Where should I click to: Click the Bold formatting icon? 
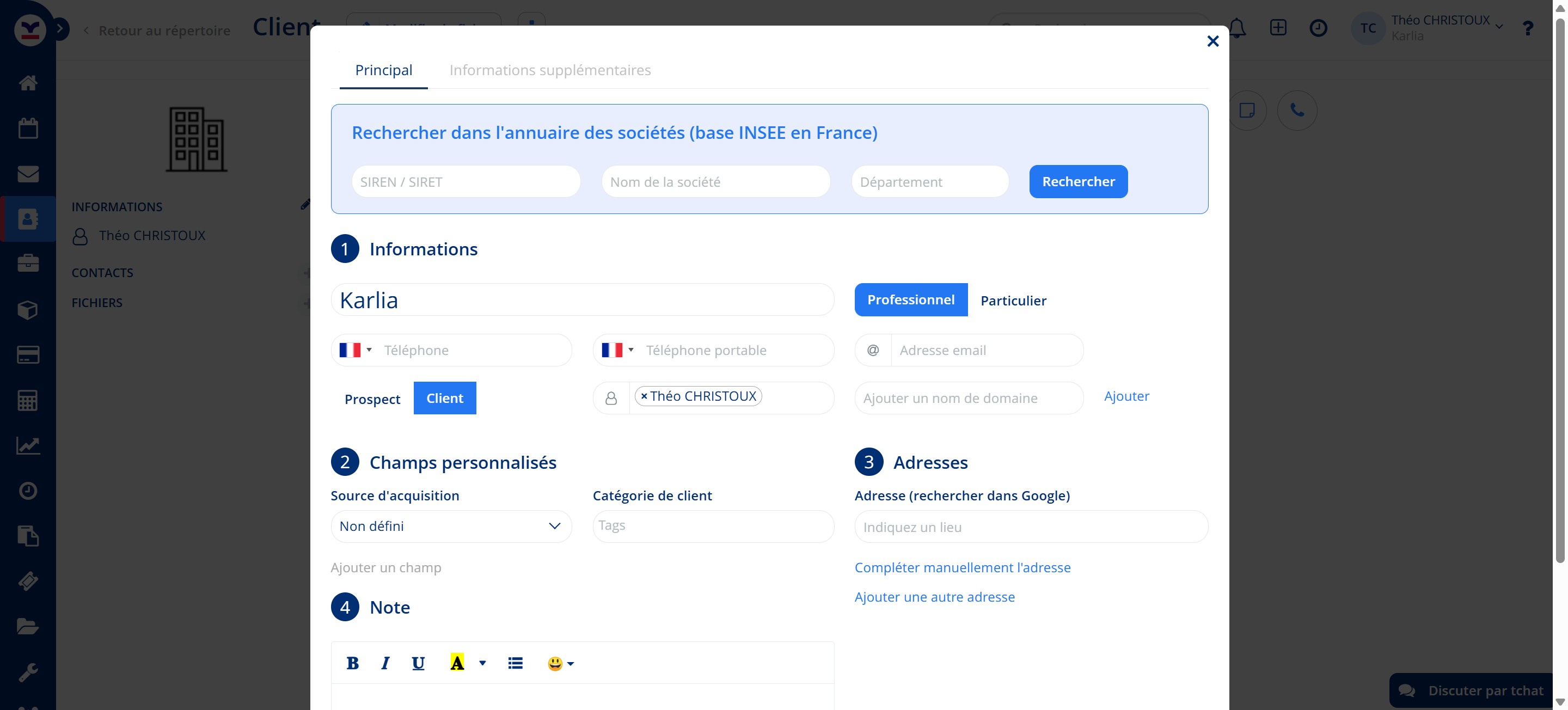(352, 663)
